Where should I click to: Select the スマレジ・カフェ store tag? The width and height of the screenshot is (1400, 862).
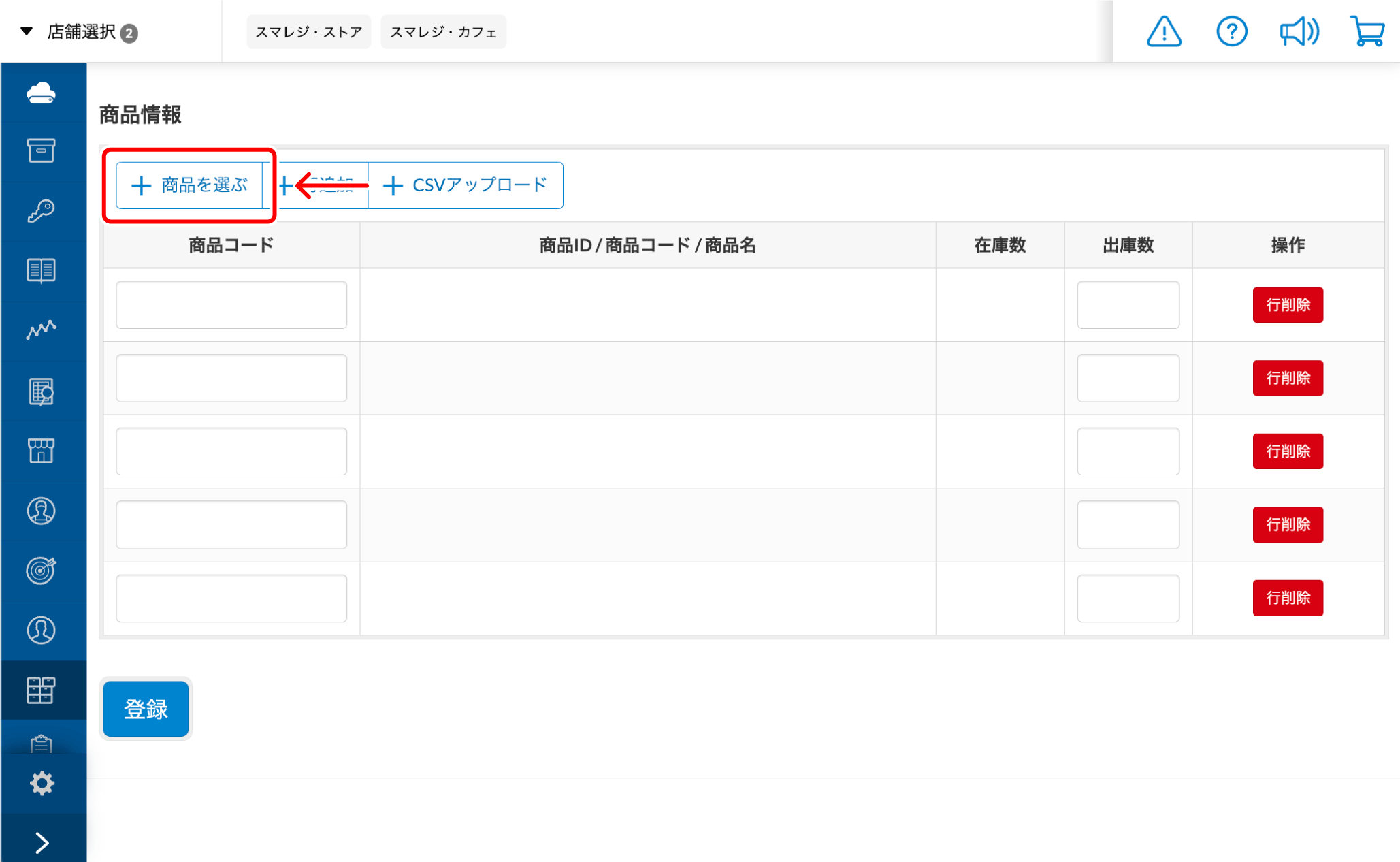coord(443,32)
